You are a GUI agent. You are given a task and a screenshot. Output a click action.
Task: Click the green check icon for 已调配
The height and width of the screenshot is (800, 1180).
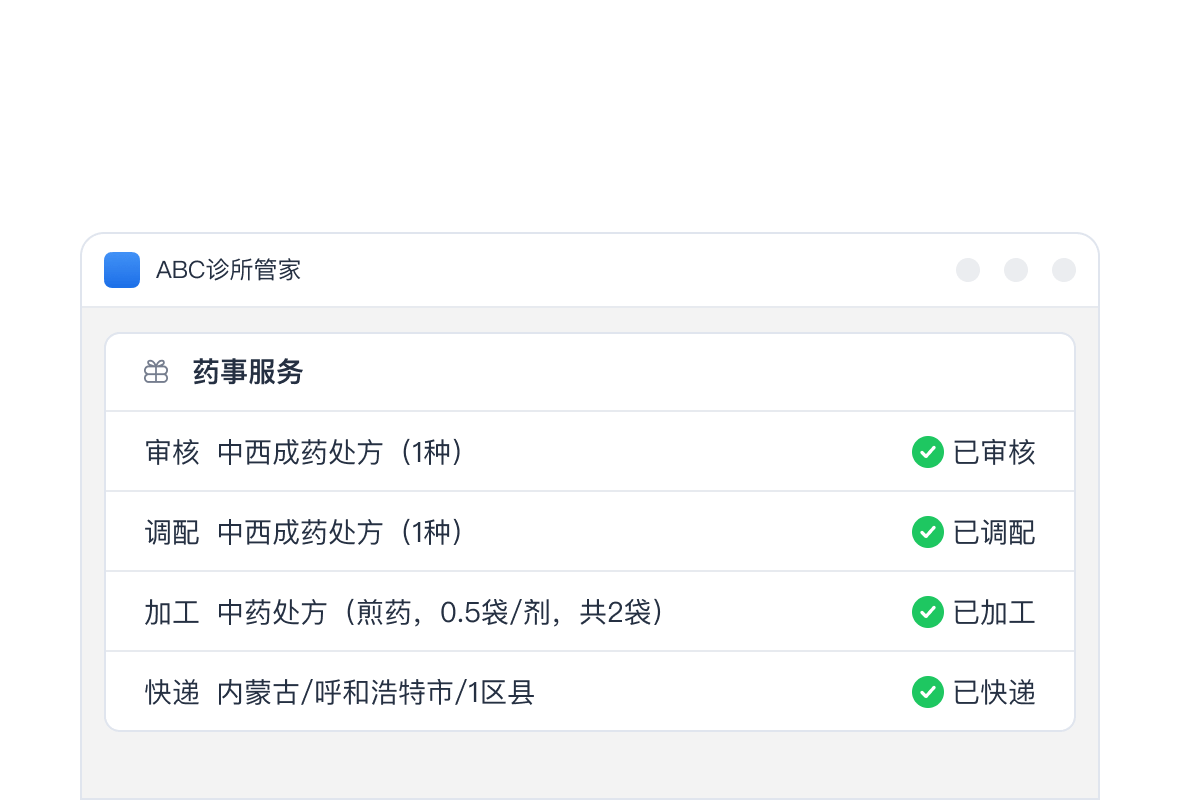coord(928,532)
